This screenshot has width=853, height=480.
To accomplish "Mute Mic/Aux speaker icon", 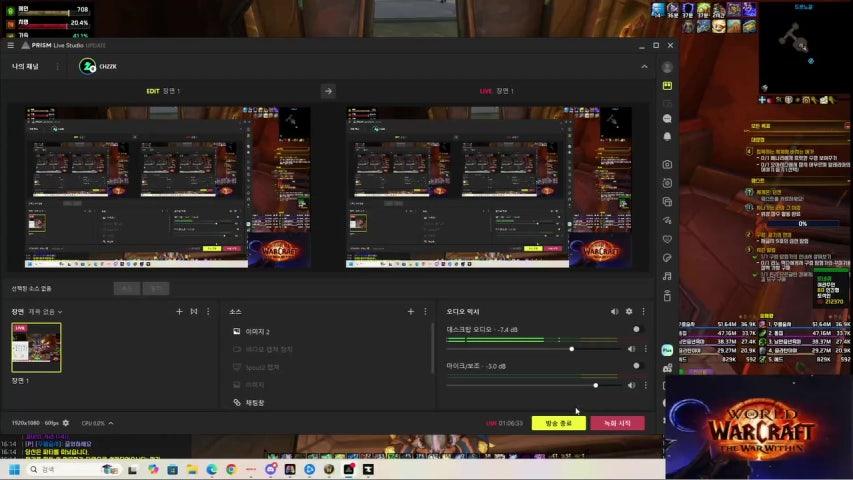I will coord(632,385).
